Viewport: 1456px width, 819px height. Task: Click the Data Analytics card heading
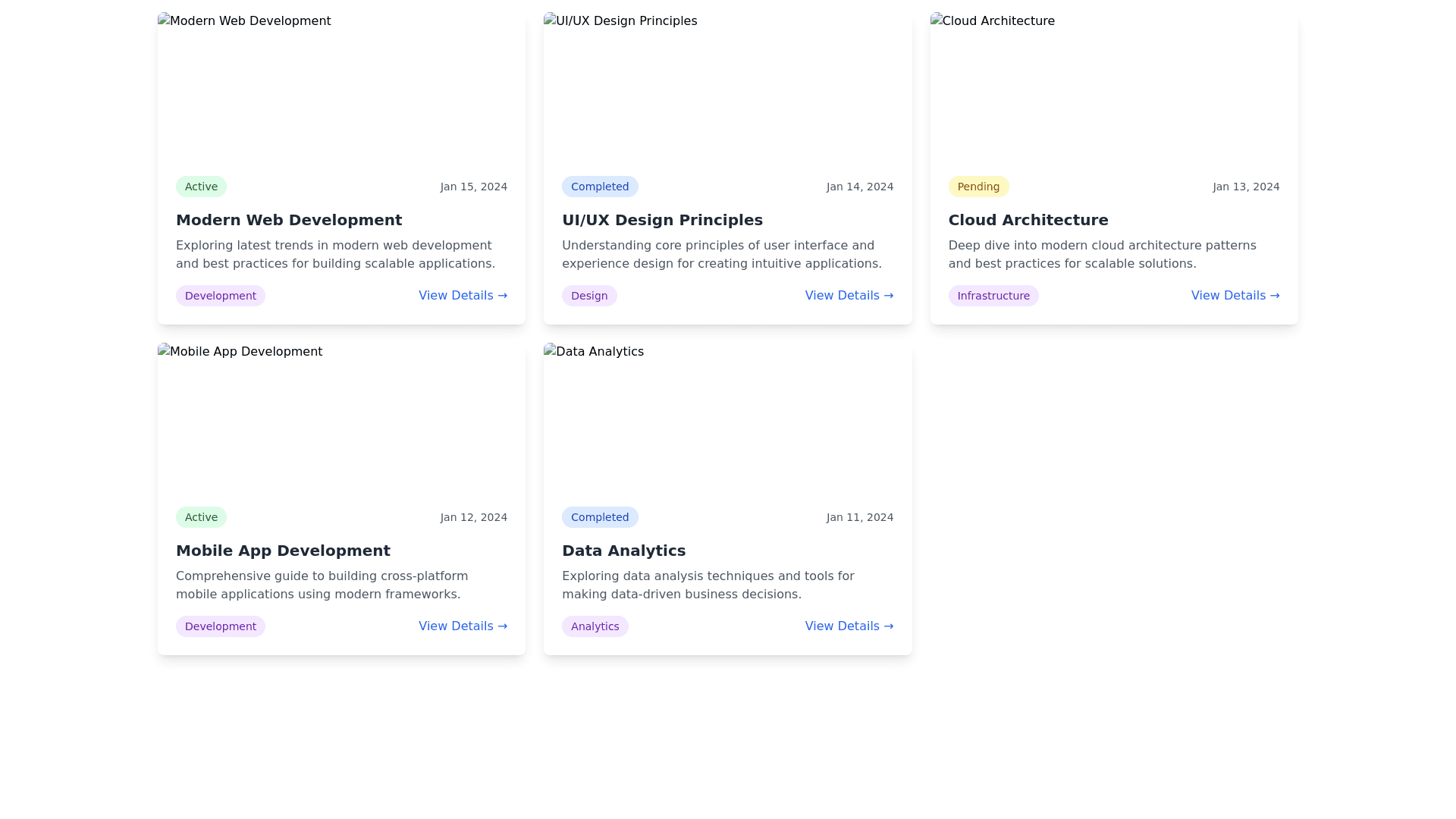tap(623, 551)
